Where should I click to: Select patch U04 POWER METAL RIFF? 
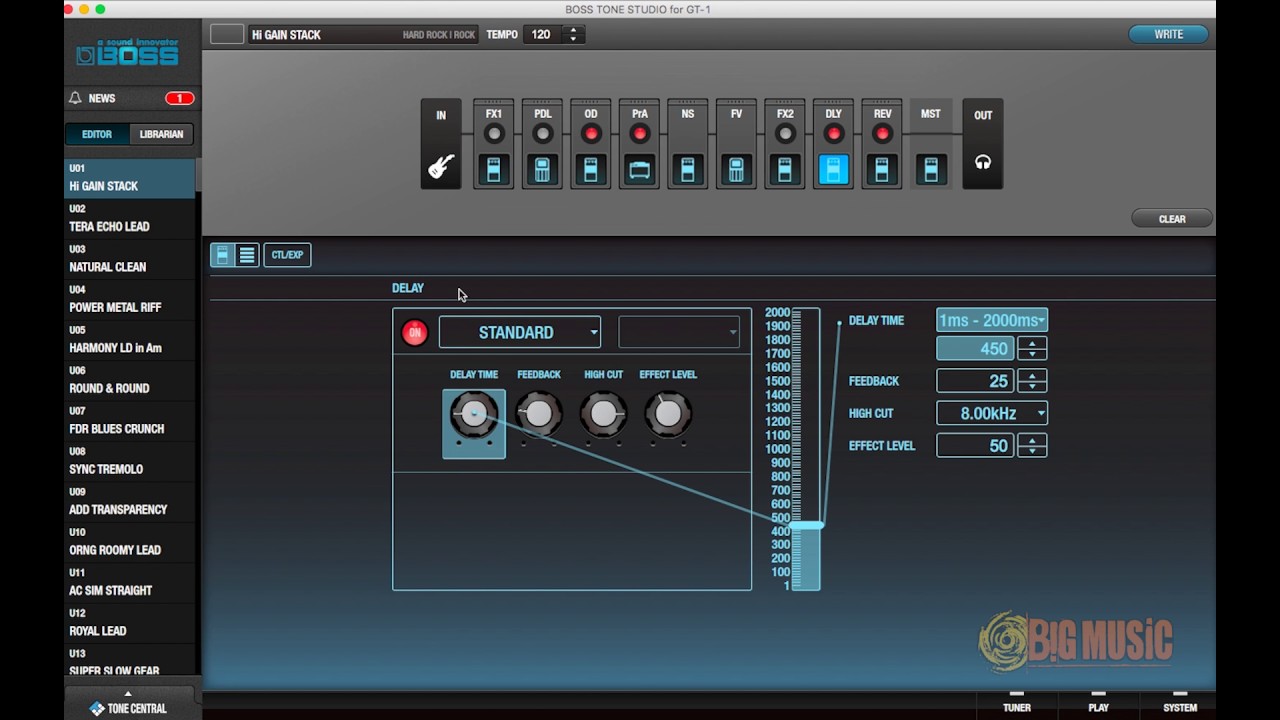[130, 300]
